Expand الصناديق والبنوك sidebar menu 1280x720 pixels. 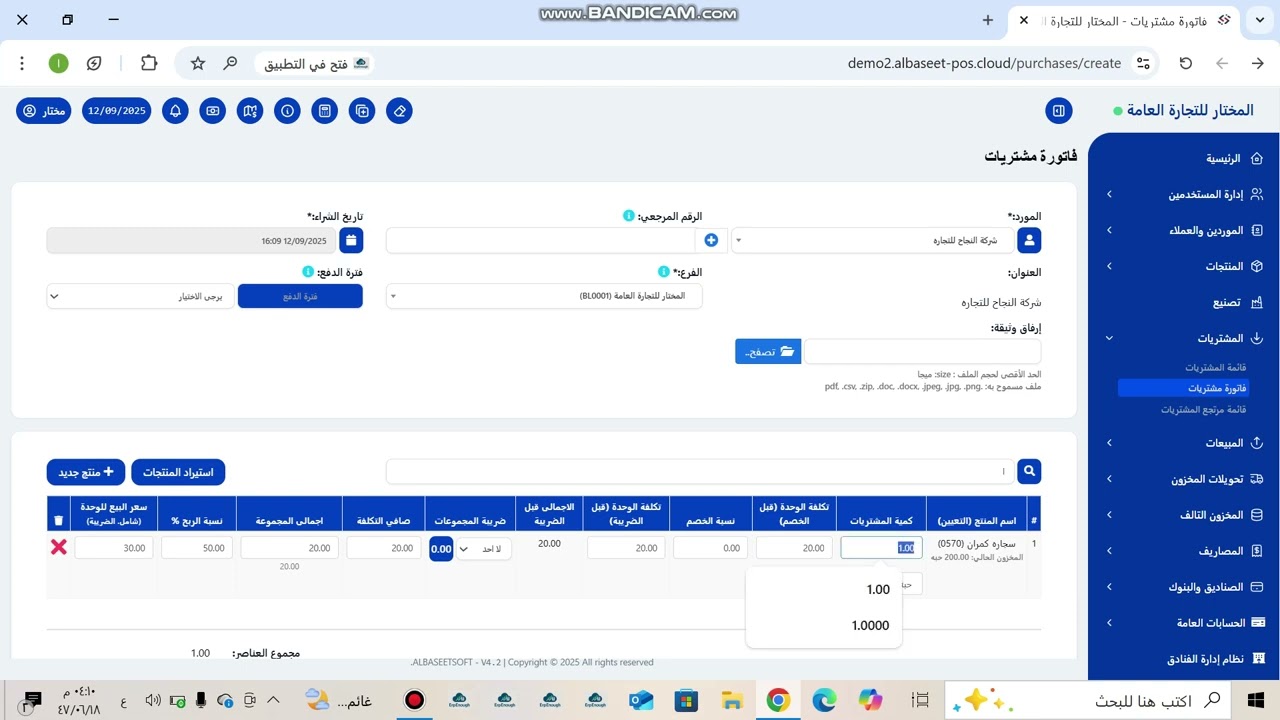(1185, 587)
